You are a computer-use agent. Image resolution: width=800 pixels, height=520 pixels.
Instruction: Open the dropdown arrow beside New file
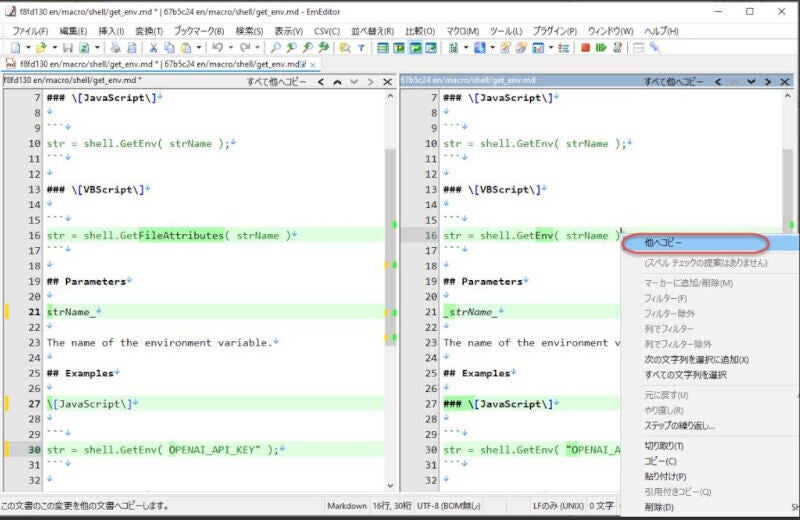tap(28, 48)
